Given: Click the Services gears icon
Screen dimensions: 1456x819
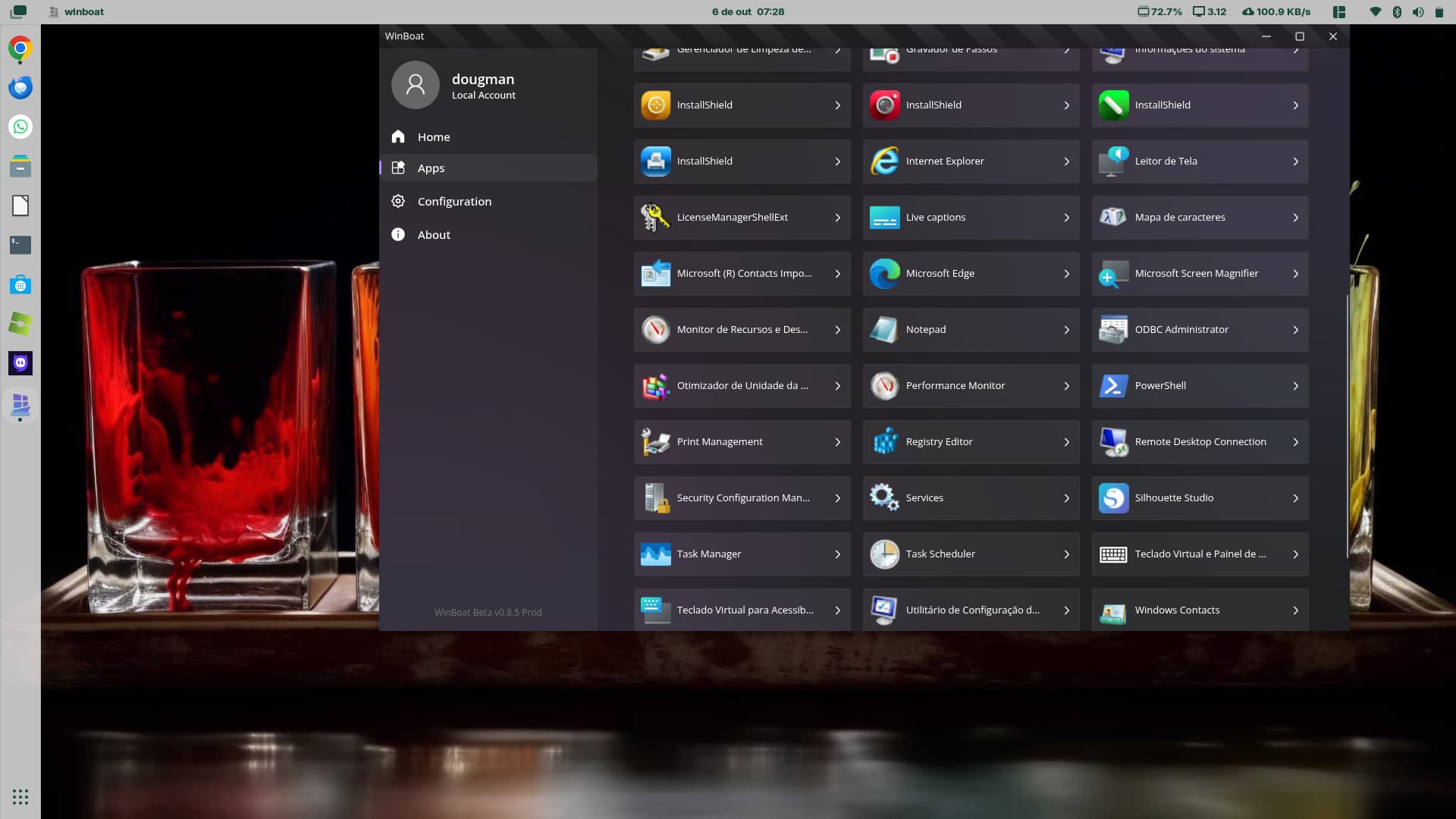Looking at the screenshot, I should (x=884, y=498).
